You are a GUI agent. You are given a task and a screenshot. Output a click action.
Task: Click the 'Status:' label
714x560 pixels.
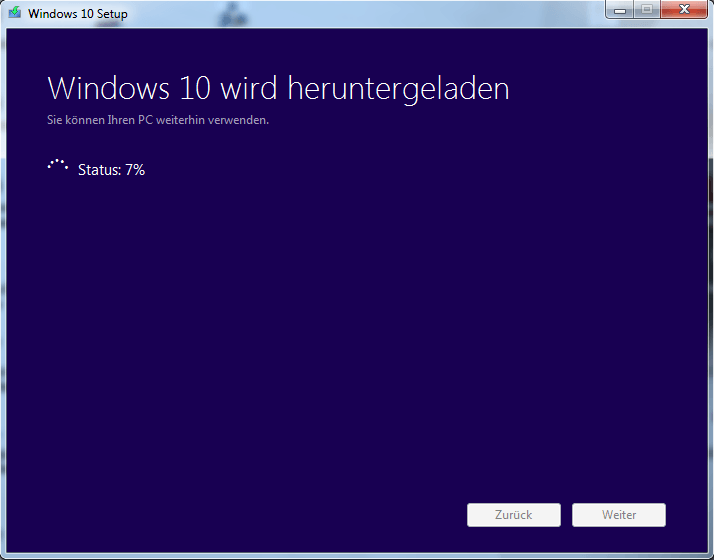(99, 170)
